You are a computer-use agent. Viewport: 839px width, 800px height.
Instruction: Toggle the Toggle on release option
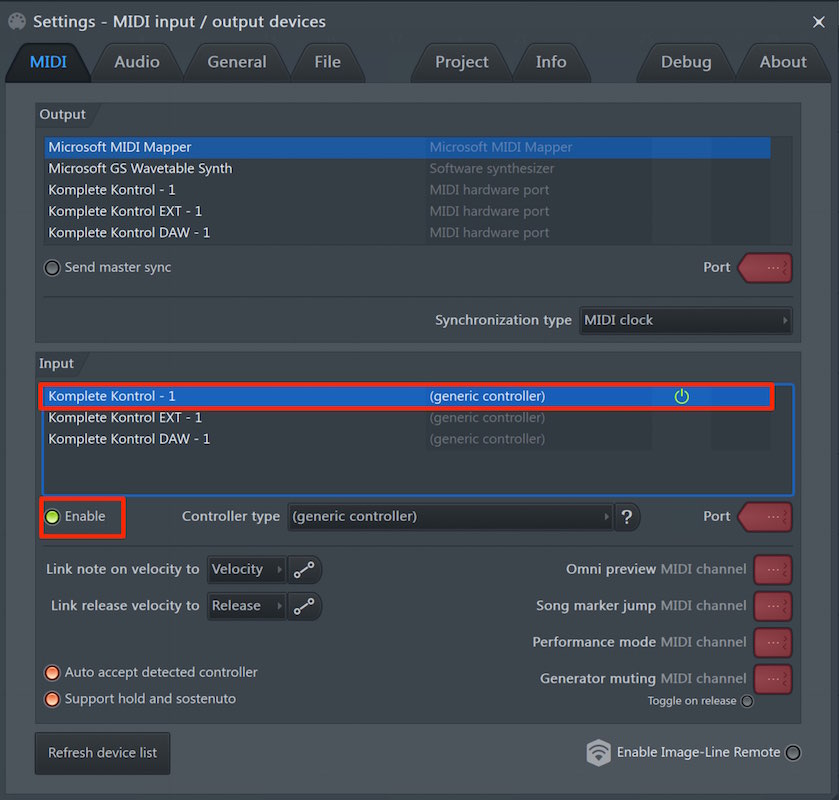coord(748,701)
